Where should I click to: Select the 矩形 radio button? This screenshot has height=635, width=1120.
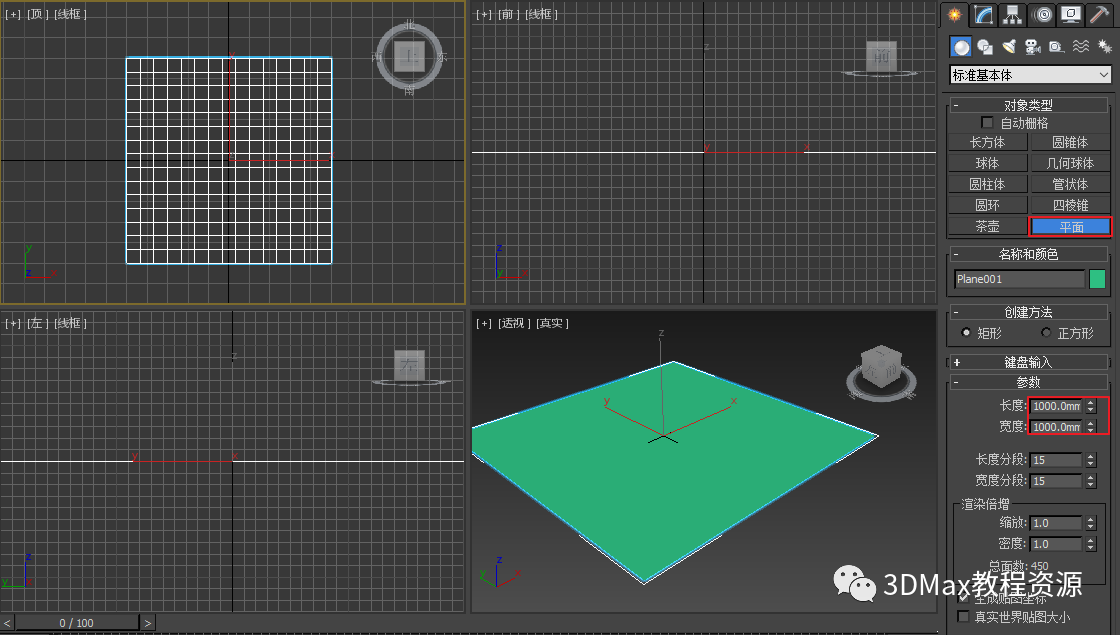[x=966, y=333]
